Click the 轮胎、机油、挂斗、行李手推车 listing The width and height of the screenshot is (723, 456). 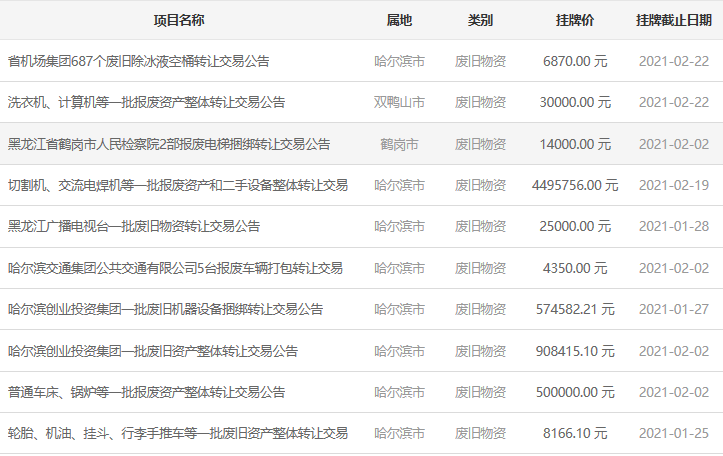178,433
